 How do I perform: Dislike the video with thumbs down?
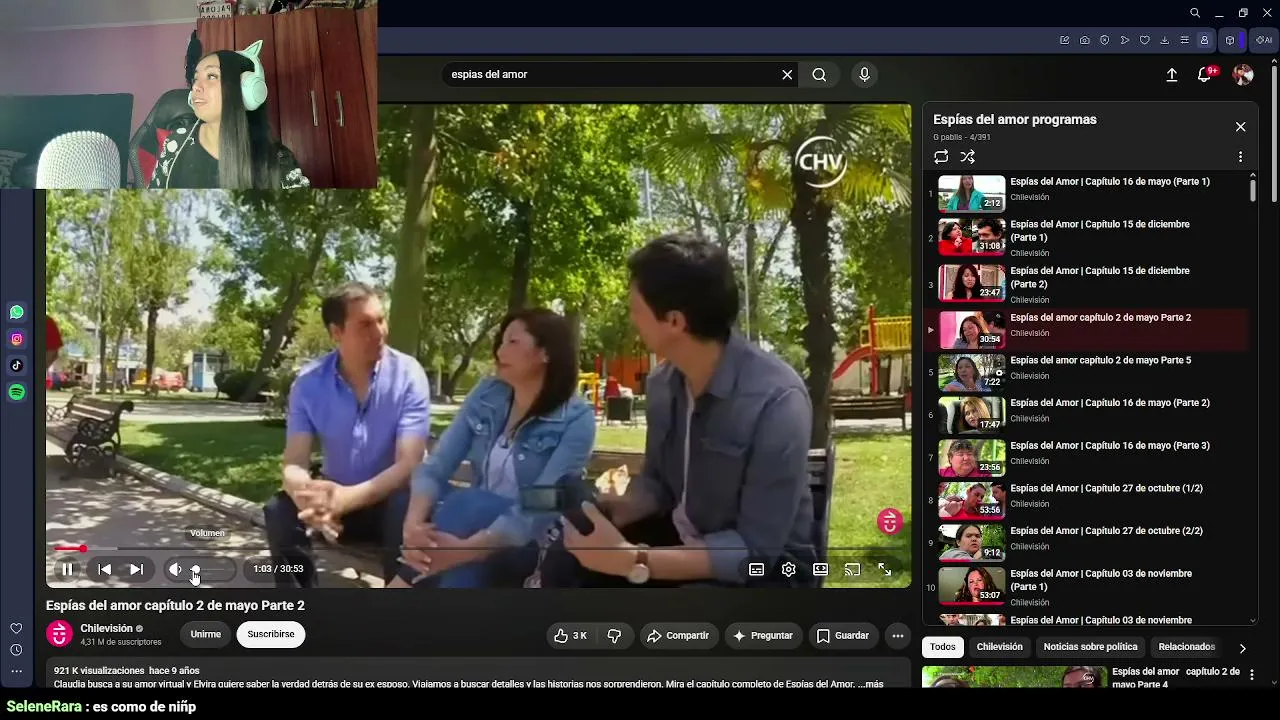point(614,635)
